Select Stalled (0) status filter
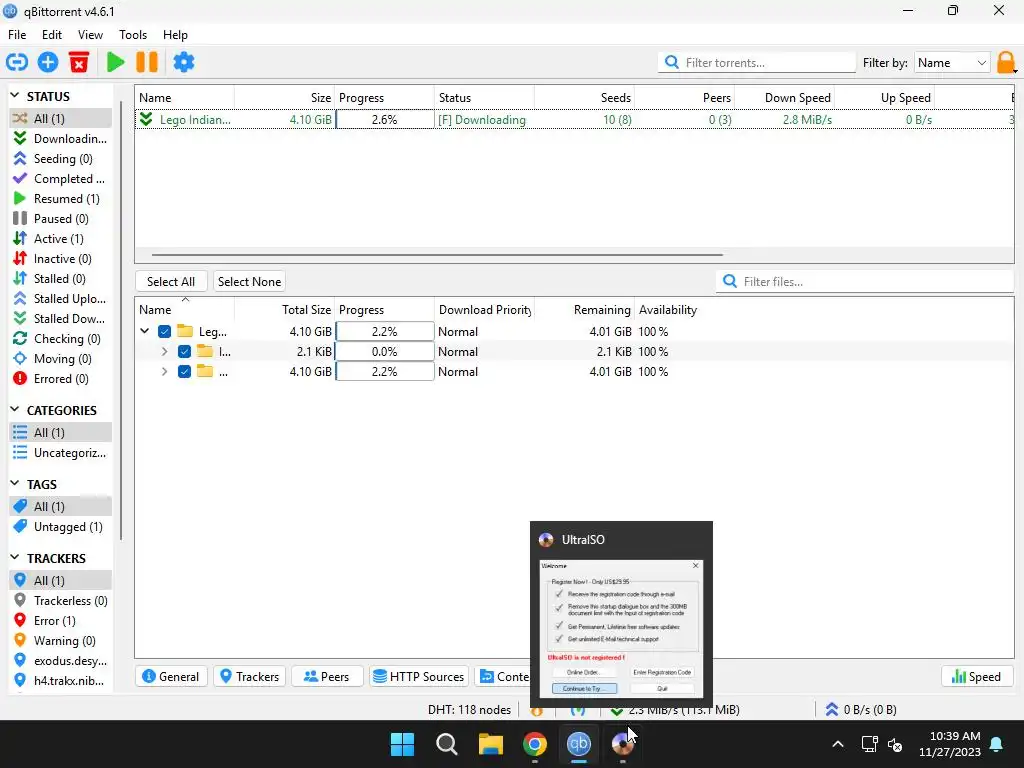The image size is (1024, 768). pyautogui.click(x=61, y=279)
